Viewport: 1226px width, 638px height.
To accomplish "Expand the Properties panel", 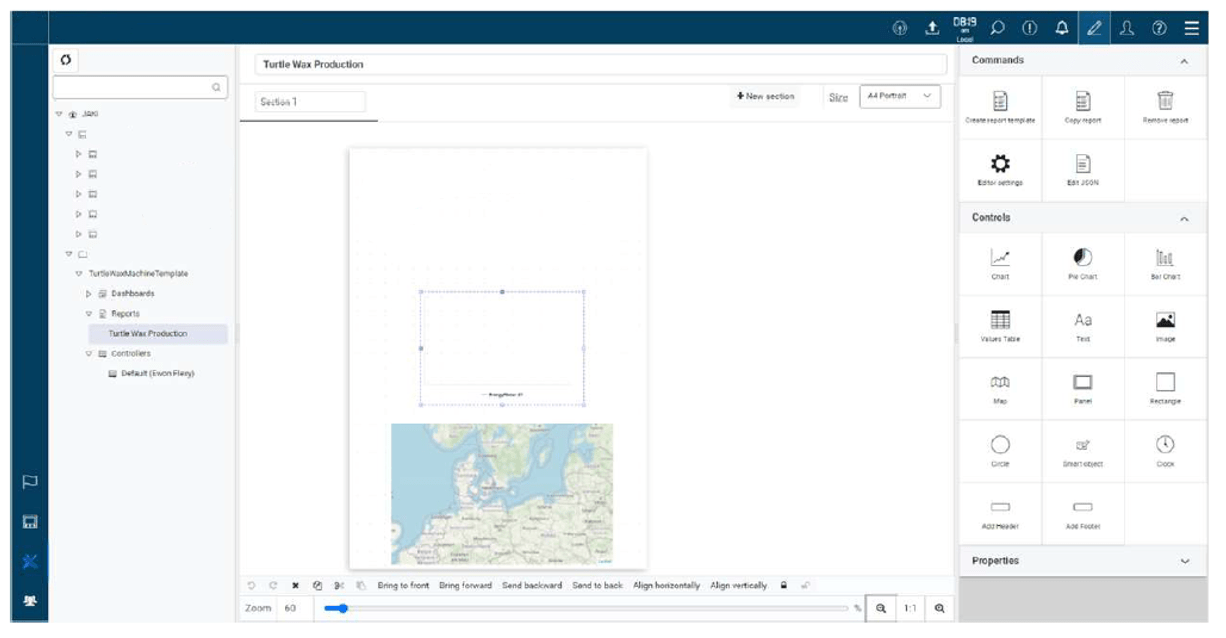I will pyautogui.click(x=1185, y=561).
